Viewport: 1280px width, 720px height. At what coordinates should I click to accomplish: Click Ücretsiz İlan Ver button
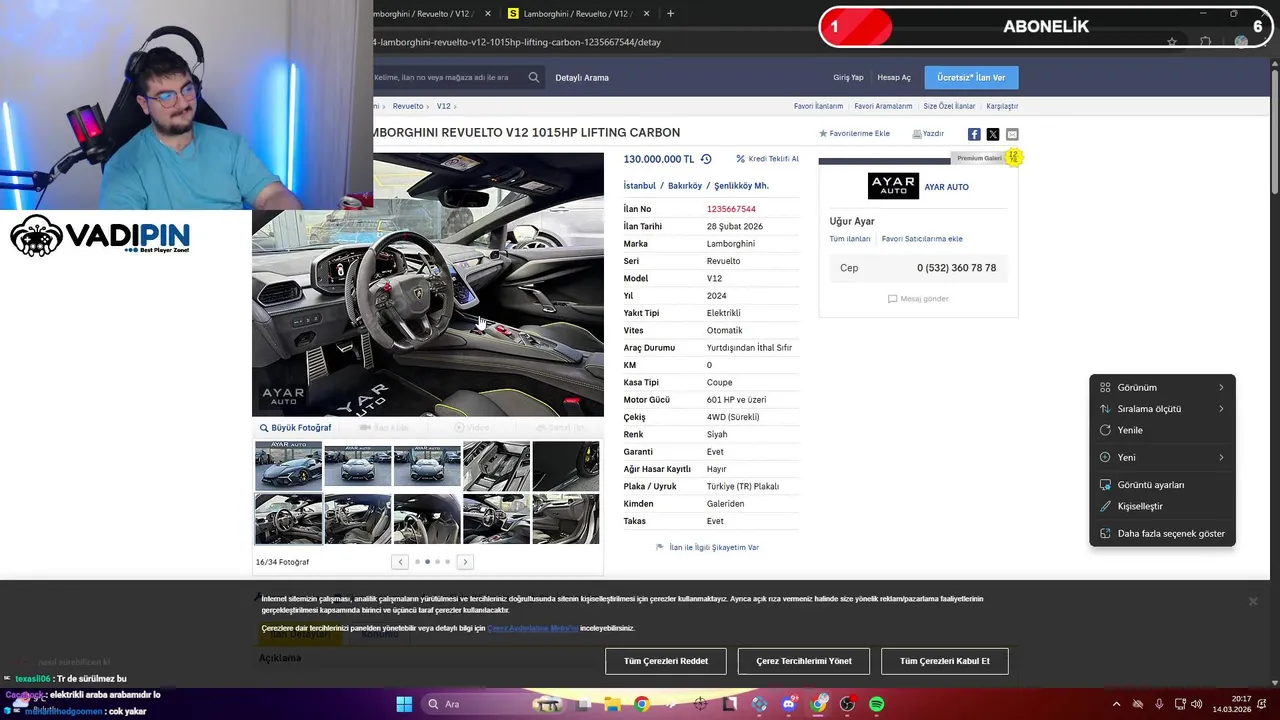971,77
